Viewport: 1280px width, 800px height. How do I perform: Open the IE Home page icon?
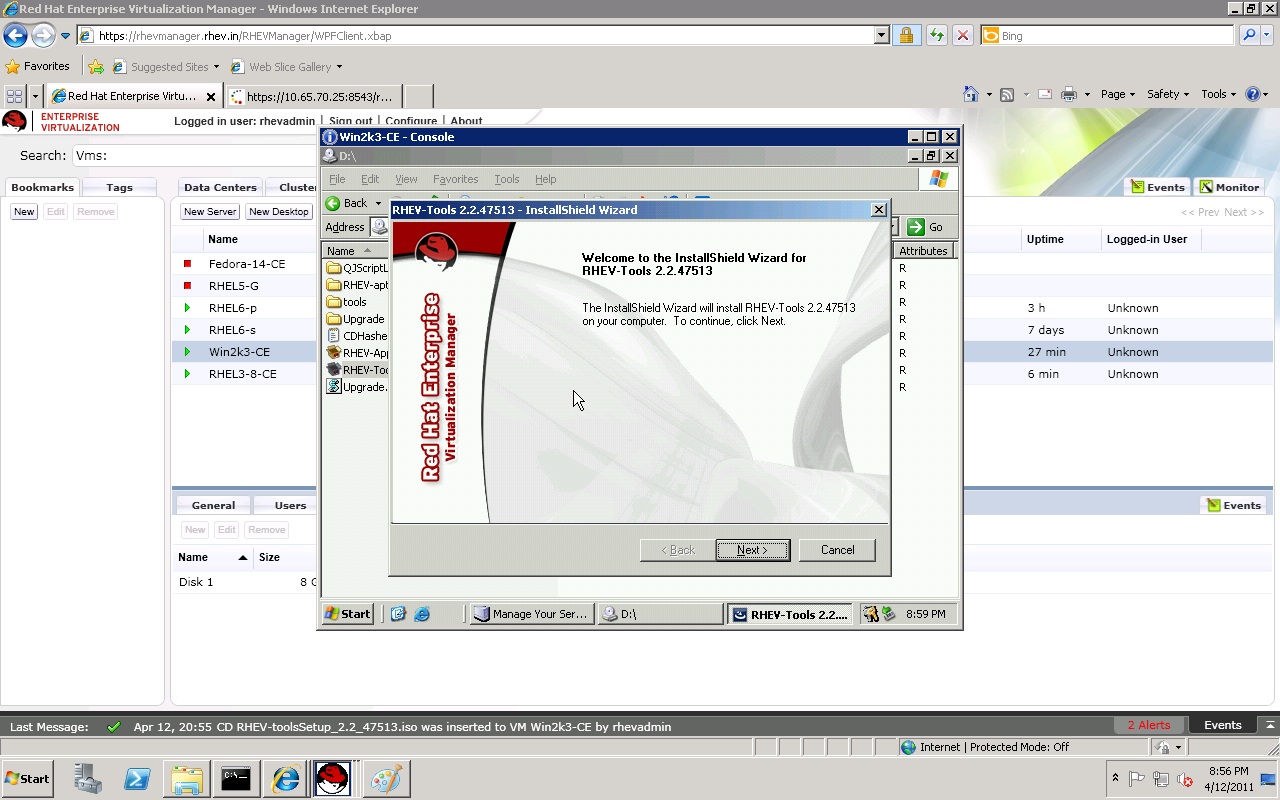[x=970, y=94]
